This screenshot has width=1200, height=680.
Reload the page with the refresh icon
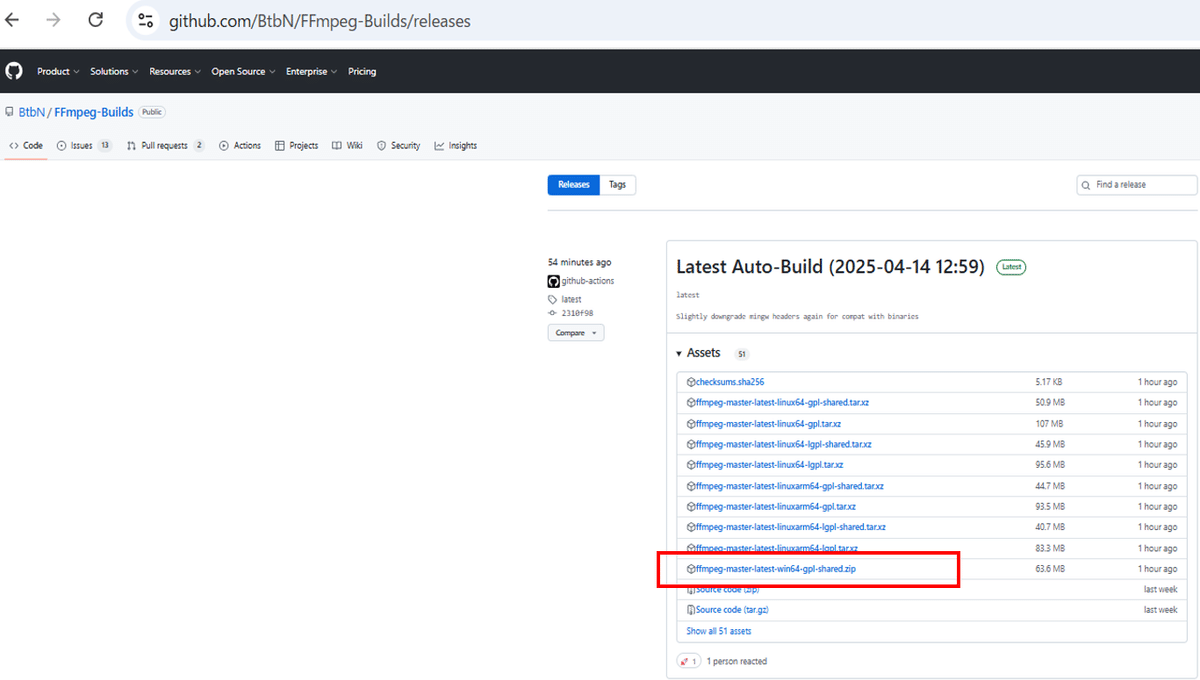[96, 20]
